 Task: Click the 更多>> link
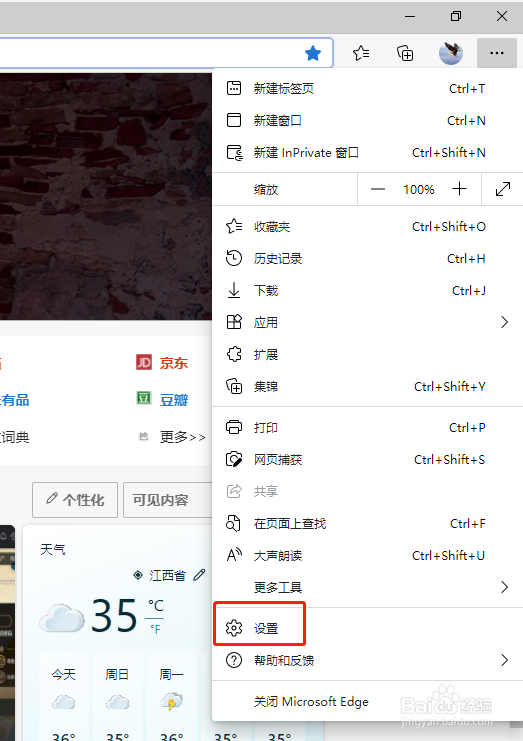(x=183, y=437)
